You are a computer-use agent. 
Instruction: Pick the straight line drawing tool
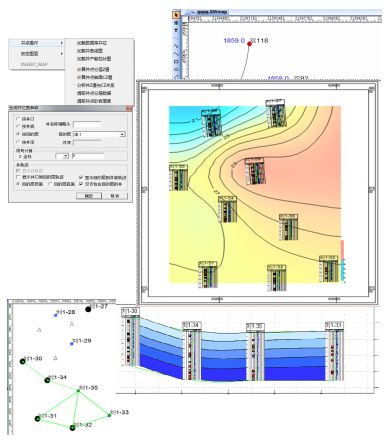coord(176,38)
